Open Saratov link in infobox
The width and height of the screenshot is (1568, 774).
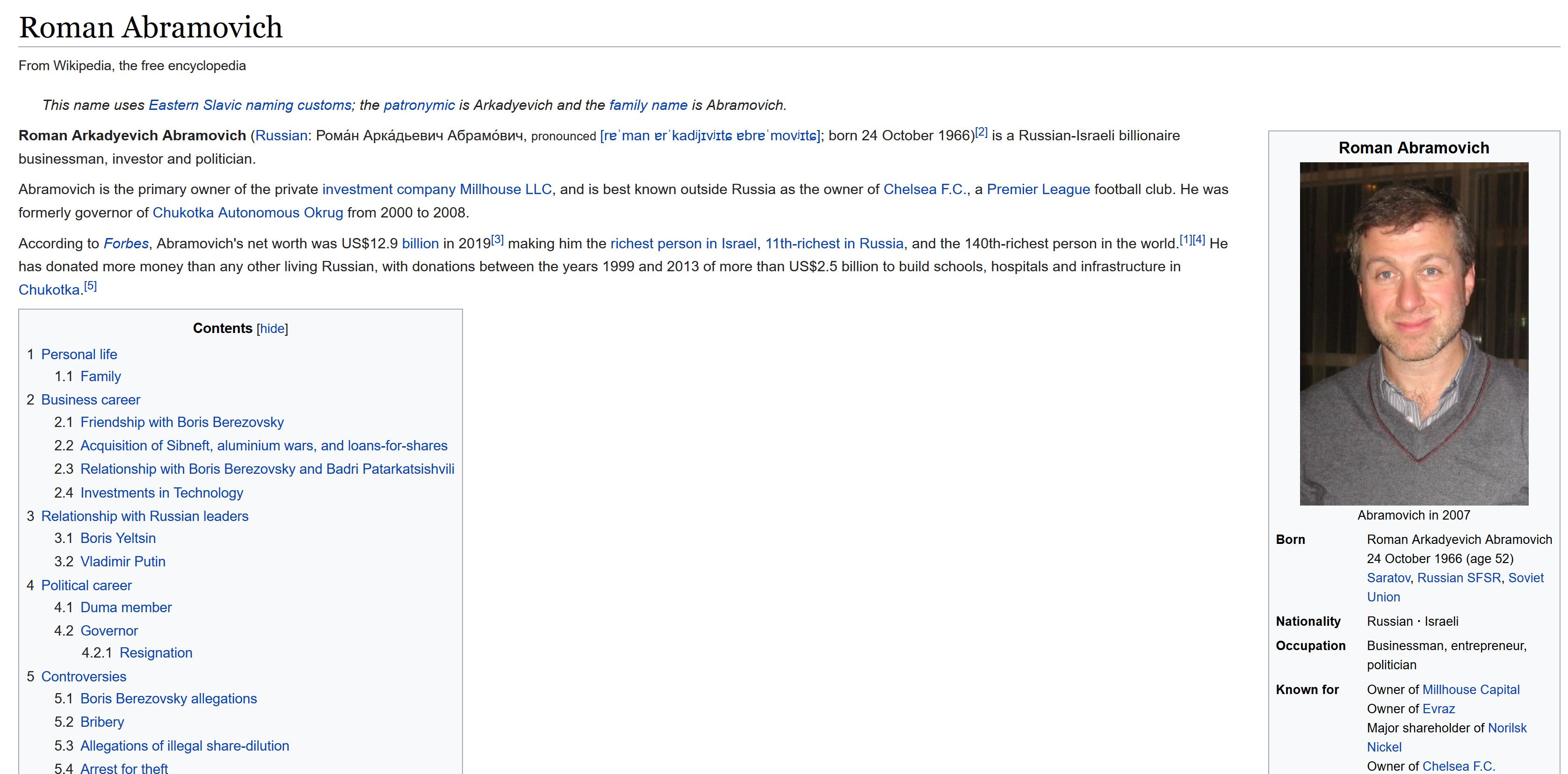pyautogui.click(x=1388, y=578)
